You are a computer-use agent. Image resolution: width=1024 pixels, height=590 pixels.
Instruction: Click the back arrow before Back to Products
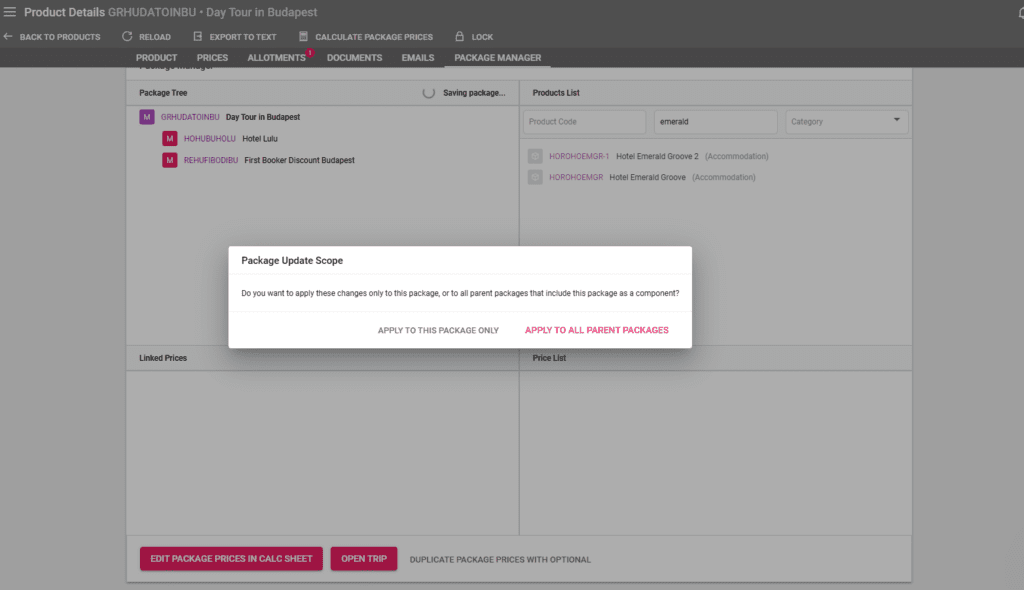[x=8, y=36]
